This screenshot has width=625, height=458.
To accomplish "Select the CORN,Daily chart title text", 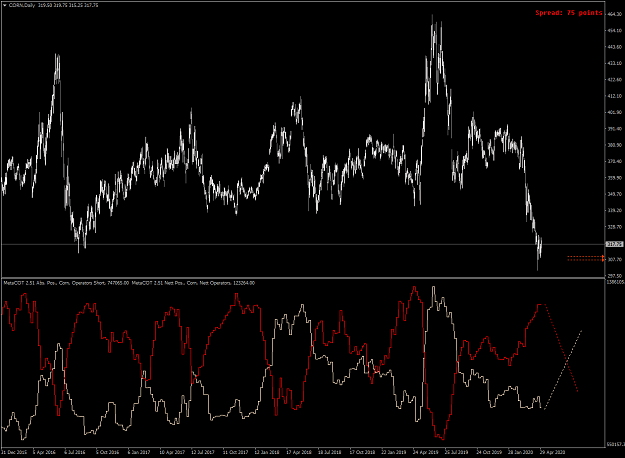I will (22, 5).
